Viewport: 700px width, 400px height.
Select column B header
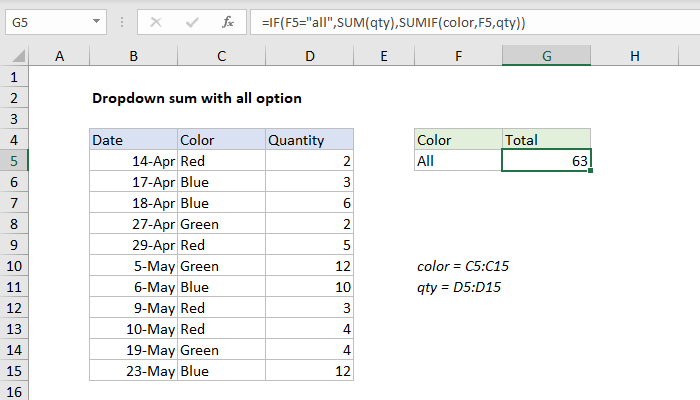click(133, 57)
